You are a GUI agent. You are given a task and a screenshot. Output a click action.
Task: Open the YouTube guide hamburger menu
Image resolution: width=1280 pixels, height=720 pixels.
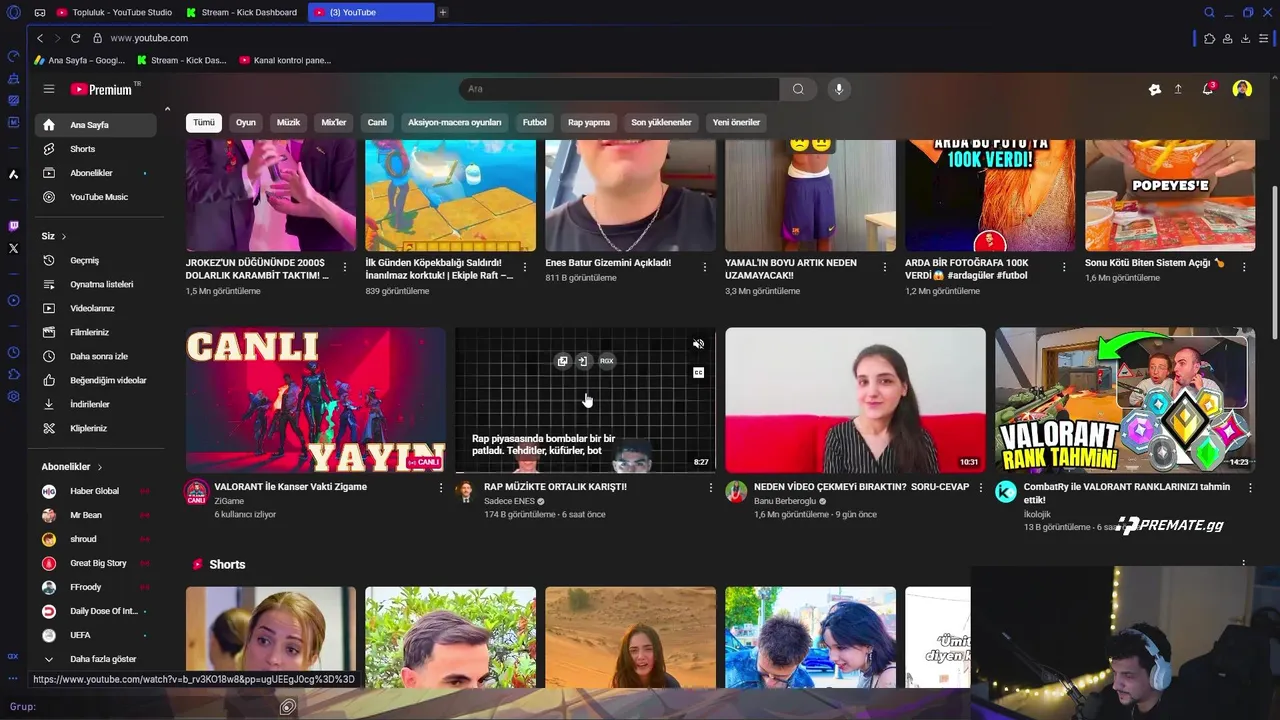tap(49, 89)
